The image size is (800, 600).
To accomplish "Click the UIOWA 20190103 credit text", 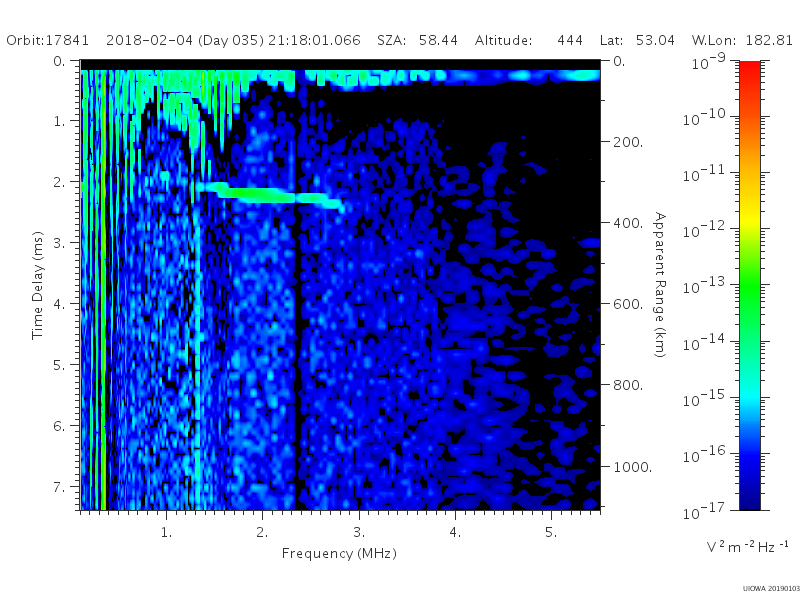I will (771, 589).
